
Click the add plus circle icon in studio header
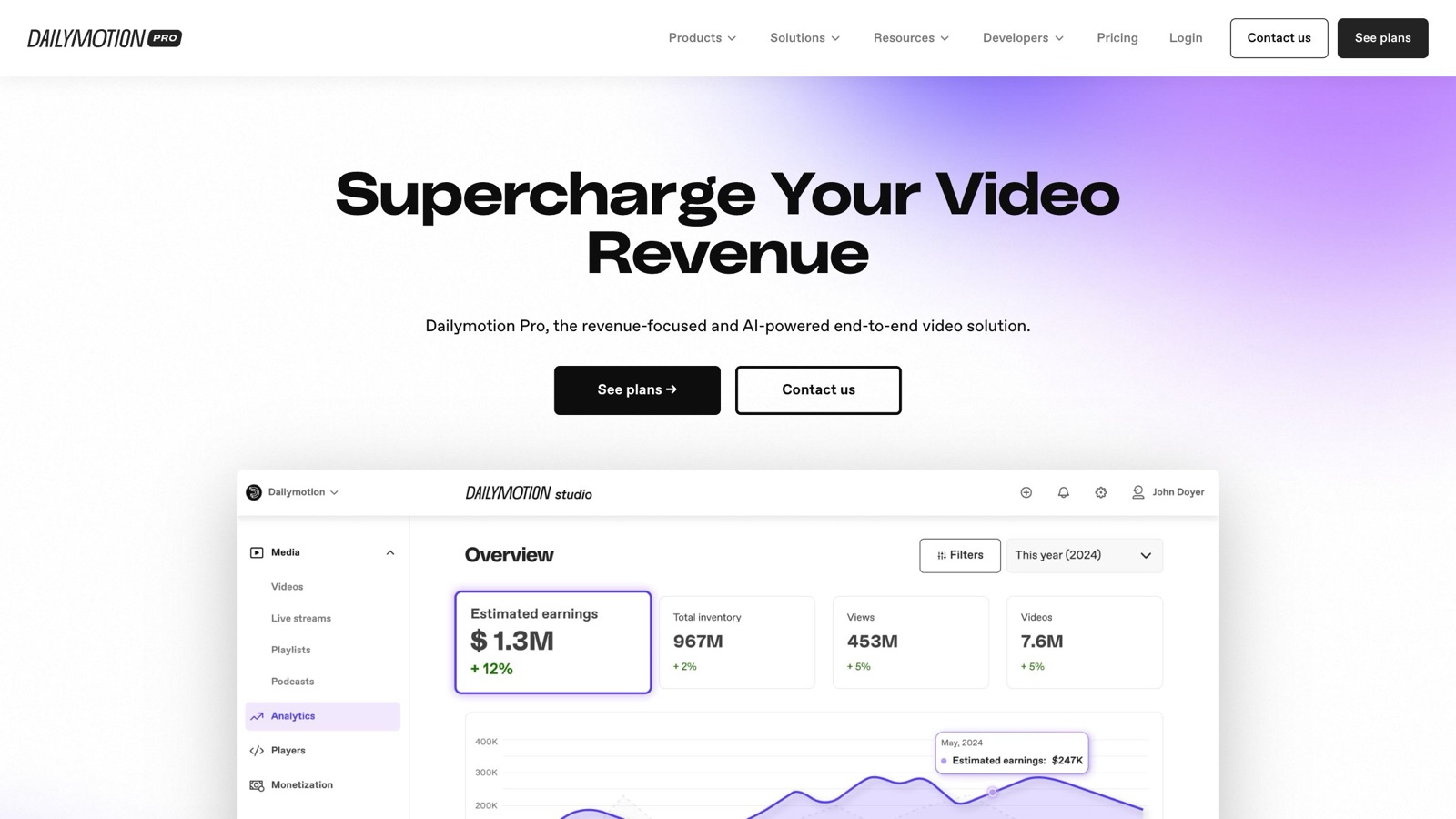[1026, 492]
